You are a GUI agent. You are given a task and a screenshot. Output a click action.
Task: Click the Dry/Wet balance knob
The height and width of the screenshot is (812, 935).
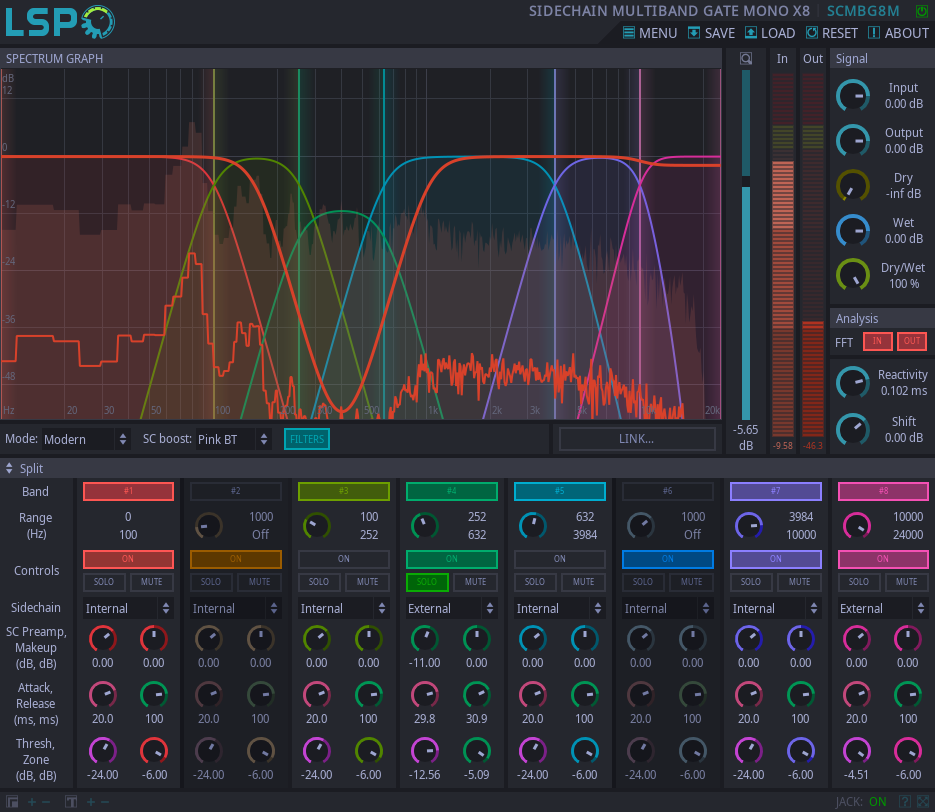coord(853,275)
